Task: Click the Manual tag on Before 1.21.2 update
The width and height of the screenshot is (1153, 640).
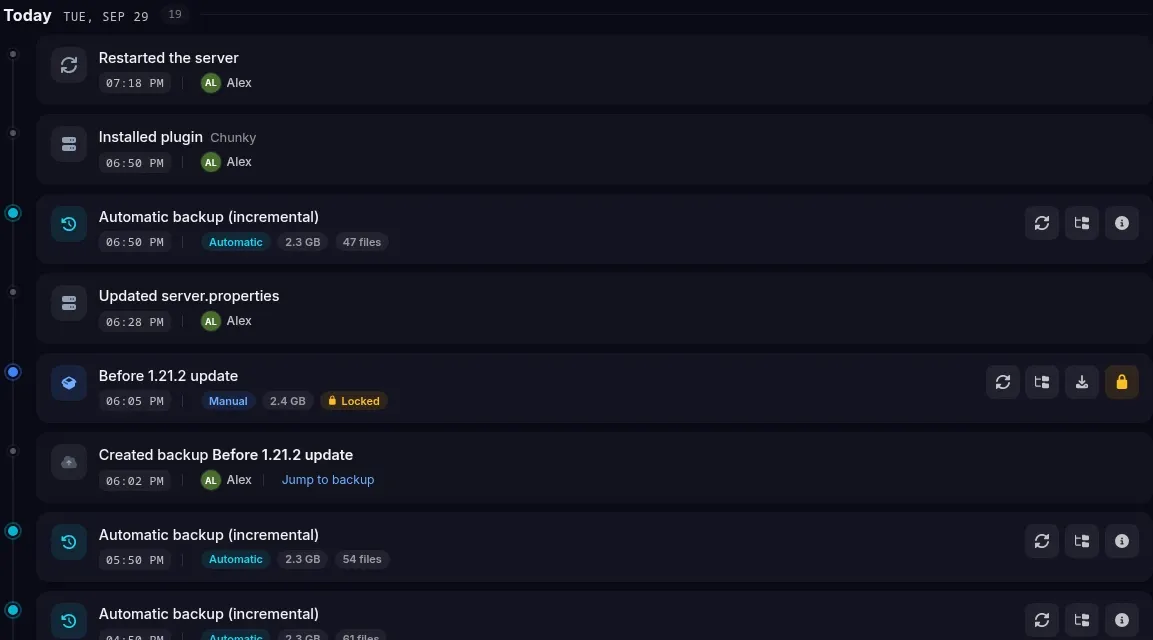Action: pos(228,401)
